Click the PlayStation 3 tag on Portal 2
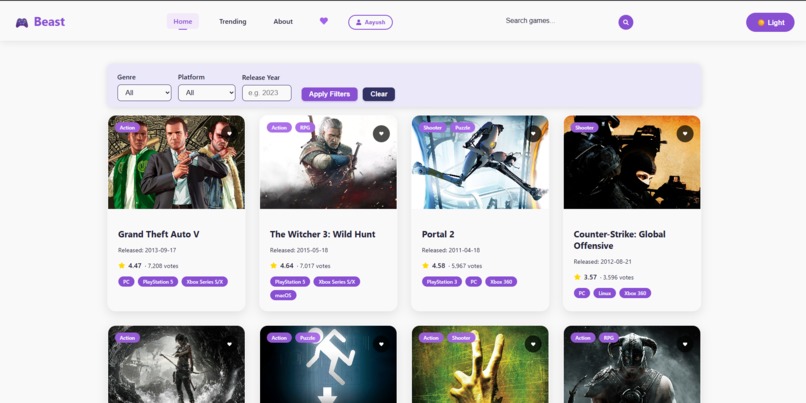Viewport: 806px width, 403px height. pos(442,282)
